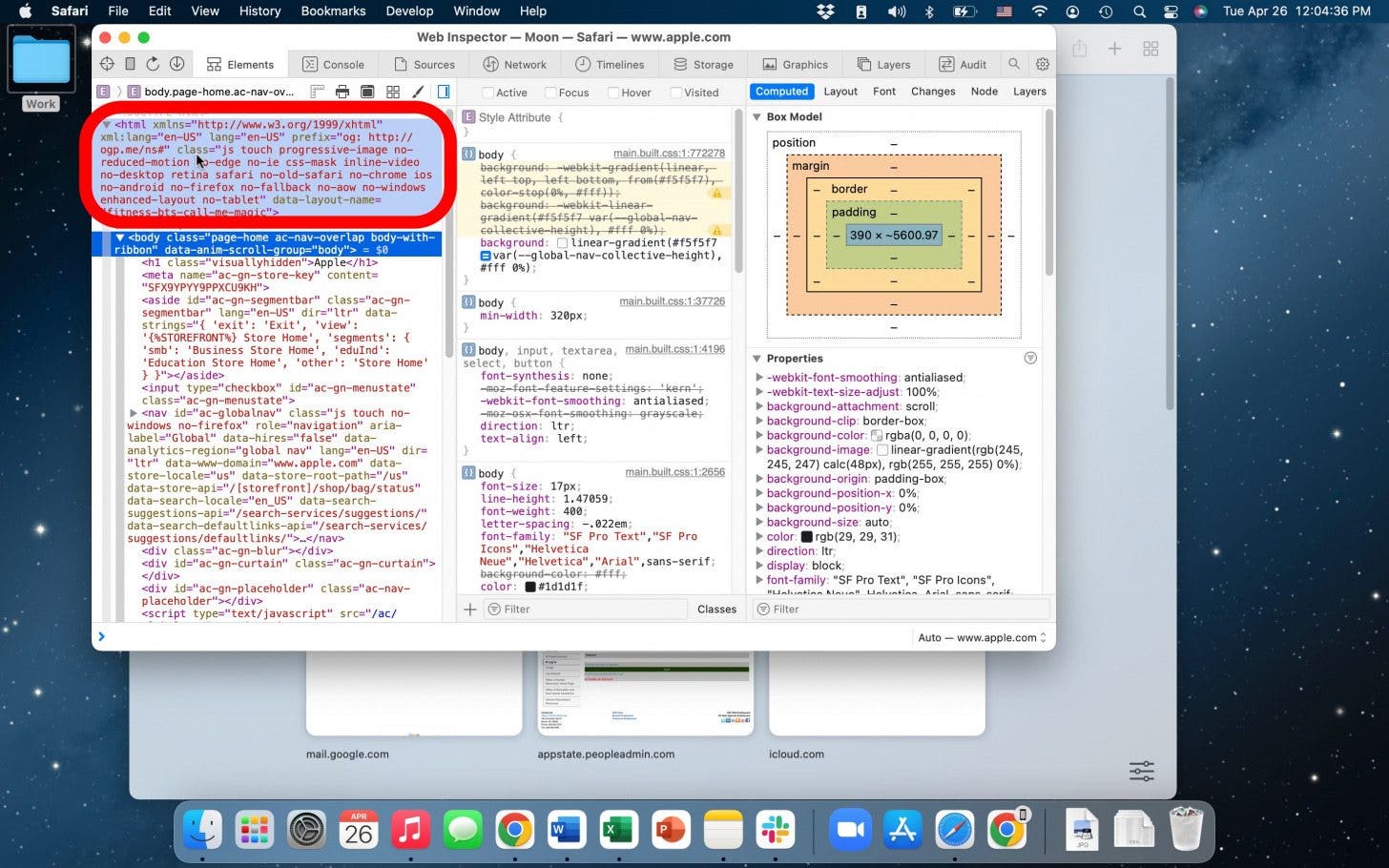Toggle the details sidebar icon
Image resolution: width=1389 pixels, height=868 pixels.
pos(444,92)
